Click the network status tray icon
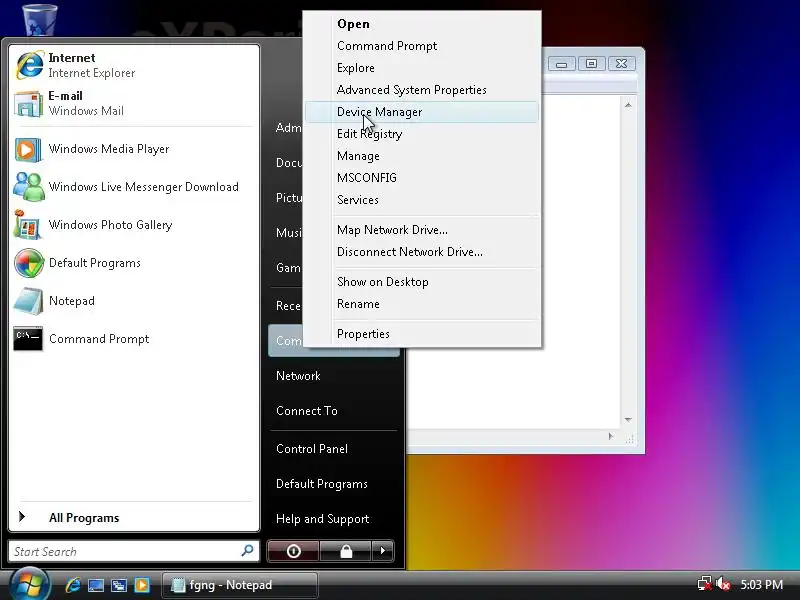Screen dimensions: 800x600 [705, 584]
